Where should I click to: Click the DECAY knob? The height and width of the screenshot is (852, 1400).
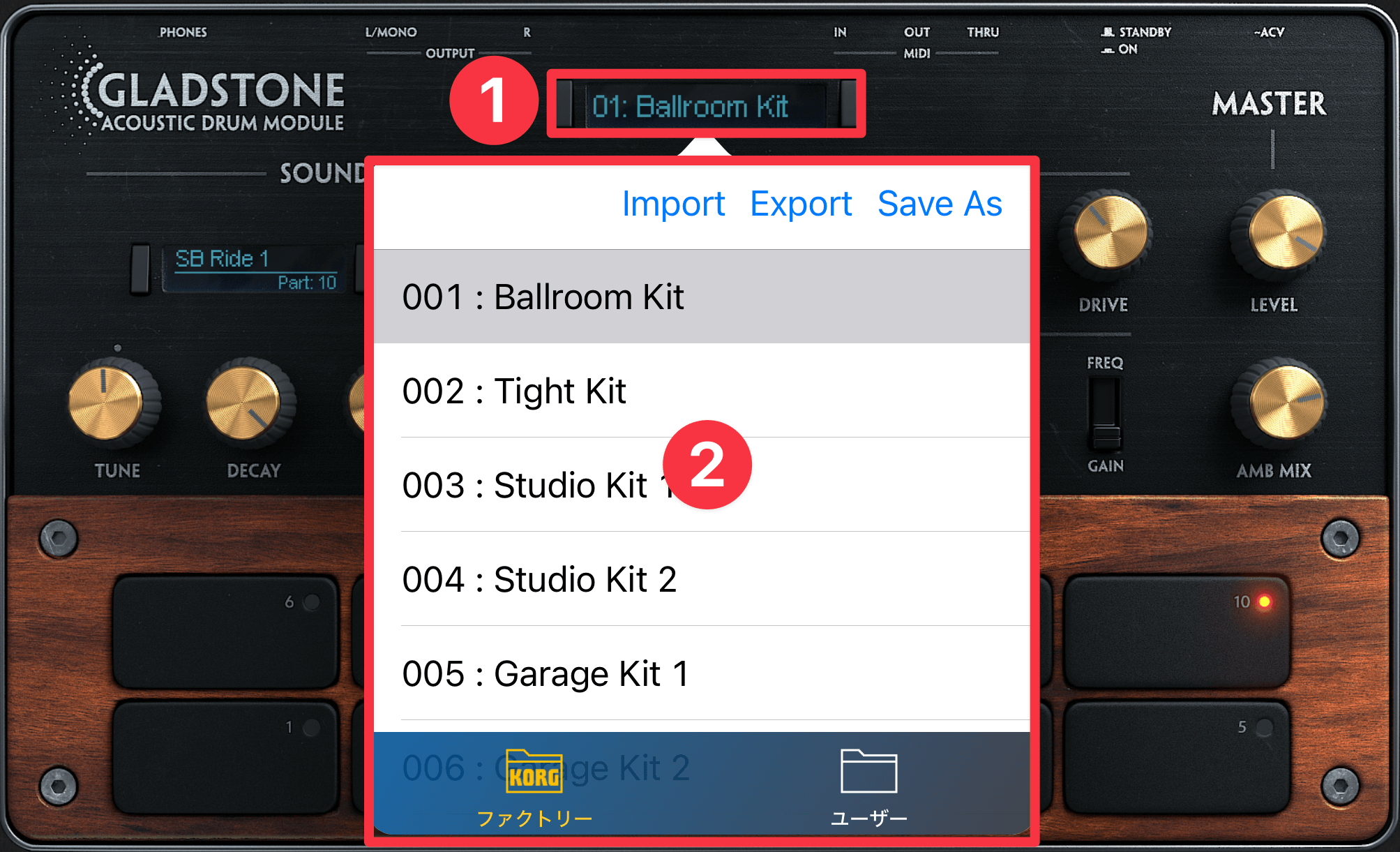click(x=247, y=401)
